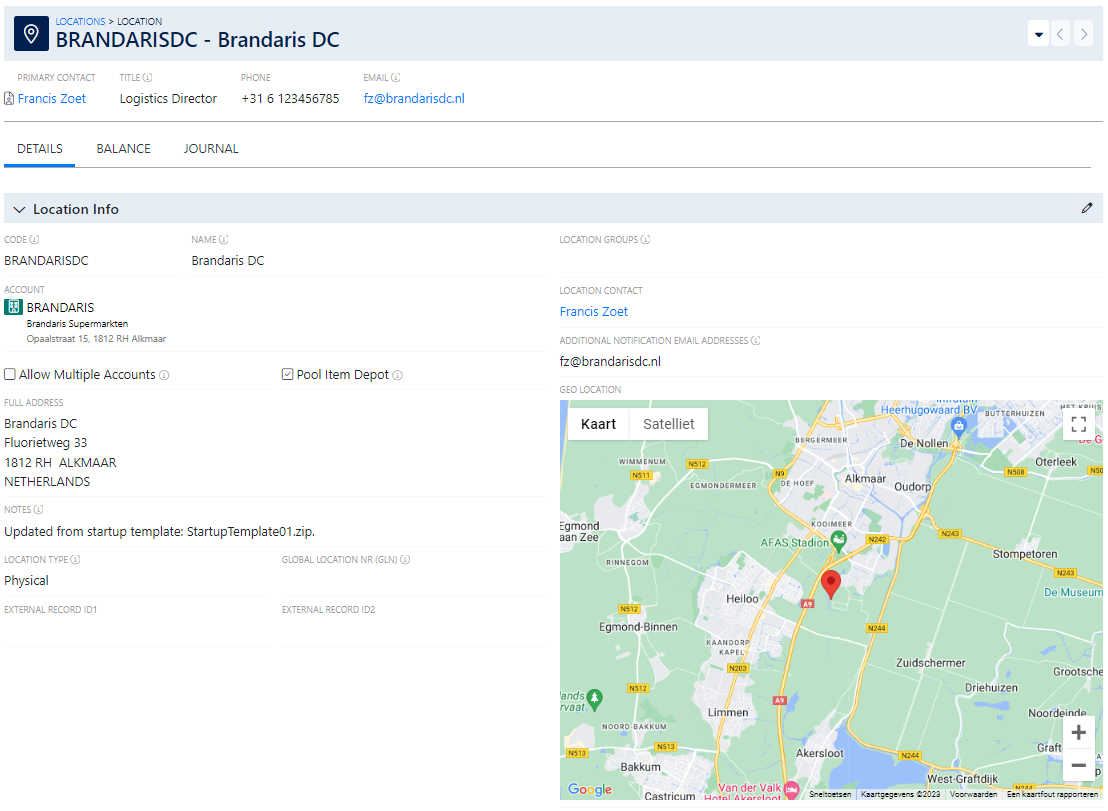The image size is (1108, 811).
Task: Click info icon for additional notification emails
Action: point(755,341)
